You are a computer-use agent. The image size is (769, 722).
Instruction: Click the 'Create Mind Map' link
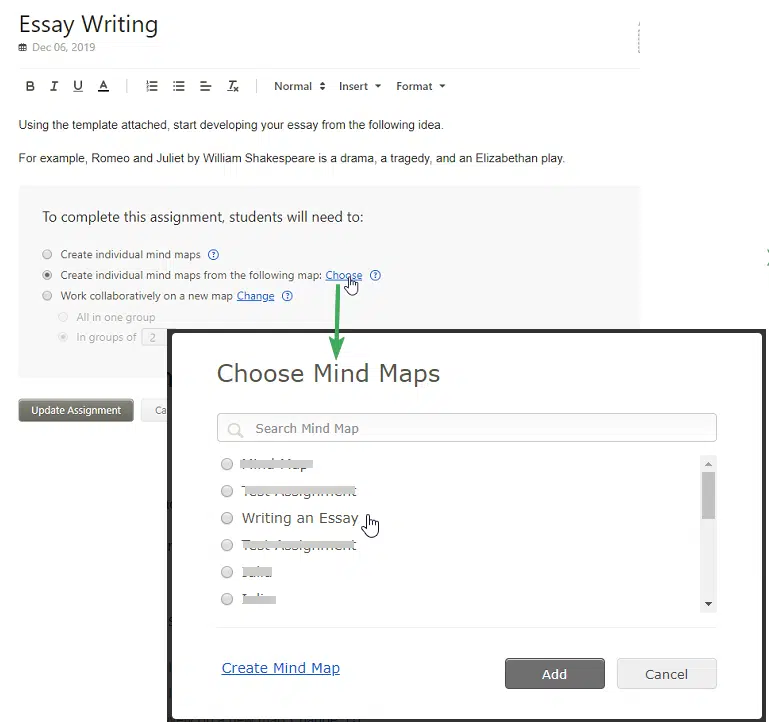[x=281, y=668]
